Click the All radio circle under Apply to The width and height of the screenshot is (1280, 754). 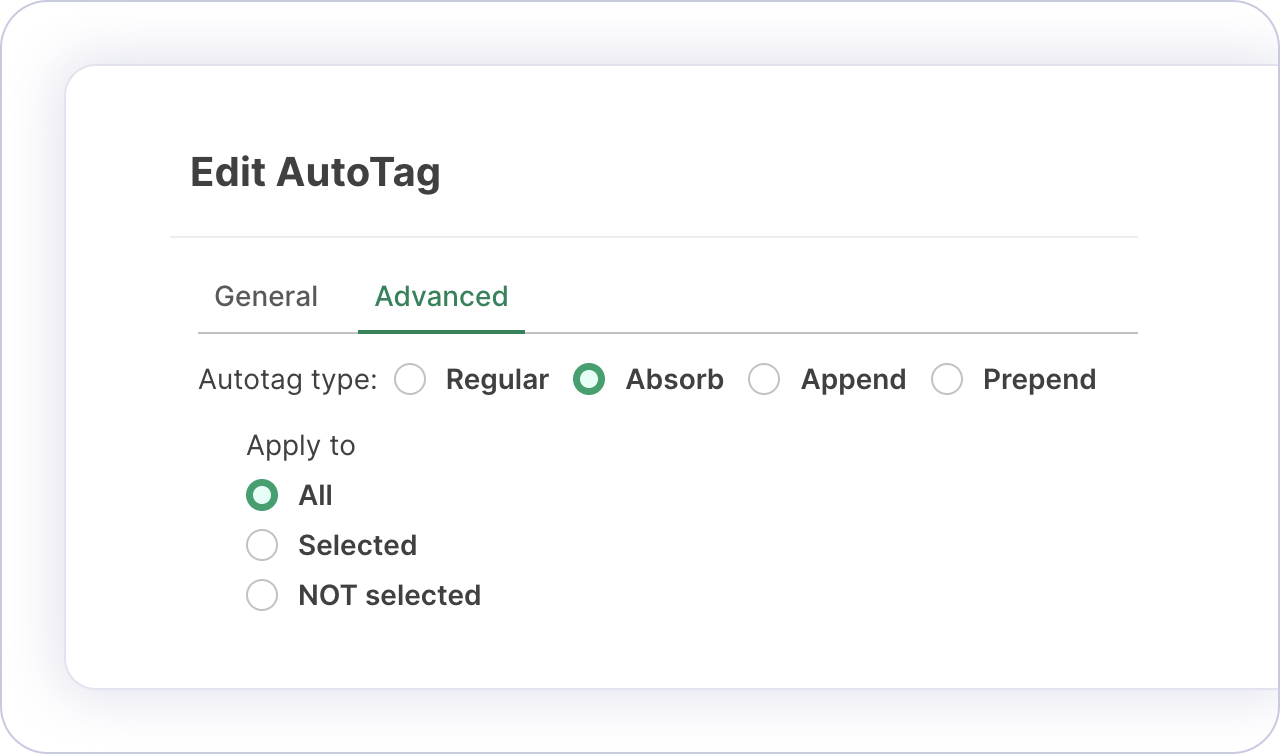pos(262,495)
